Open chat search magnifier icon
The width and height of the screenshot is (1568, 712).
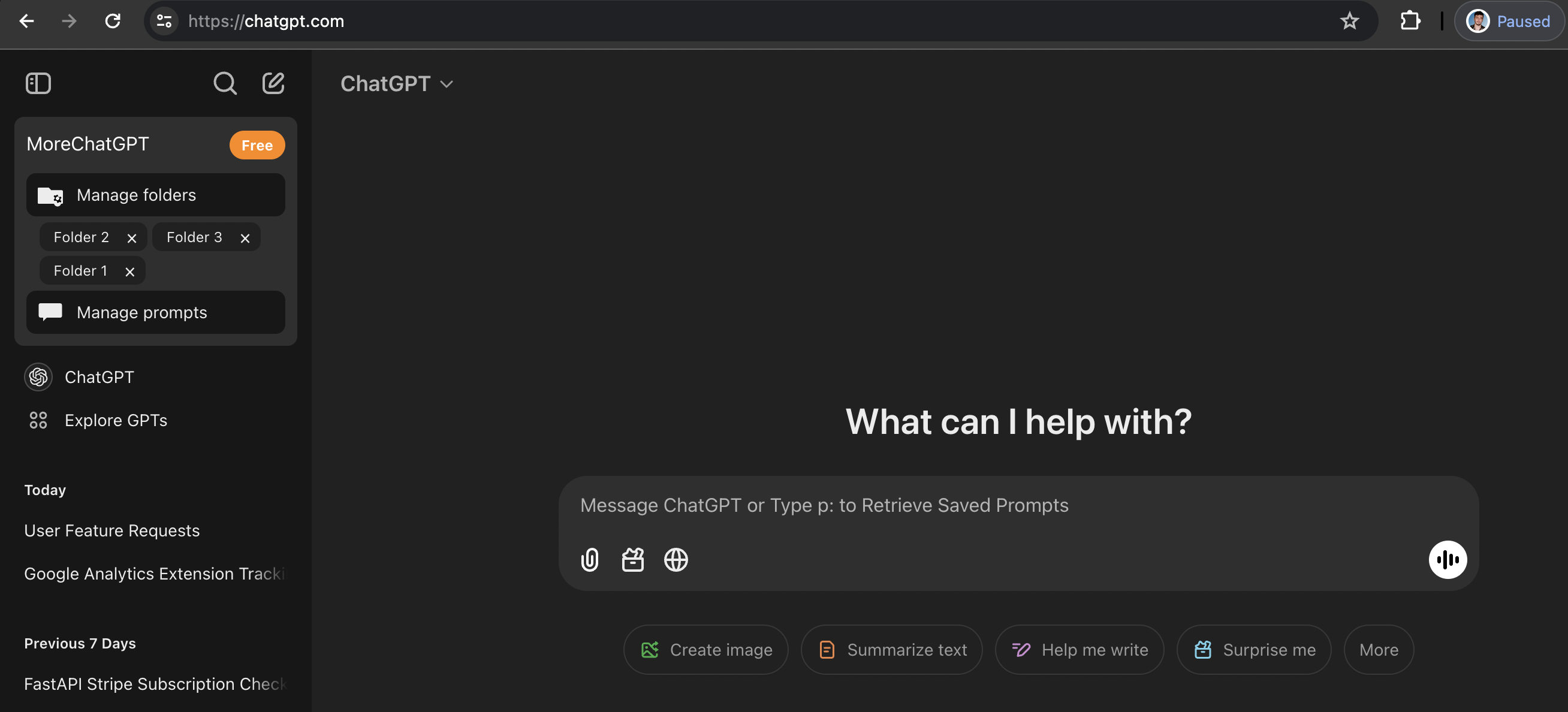click(225, 83)
